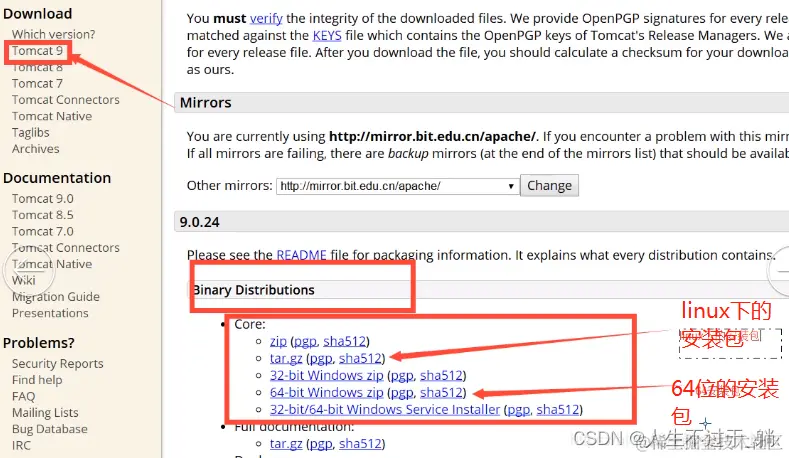Open Tomcat 8.5 documentation

(43, 215)
